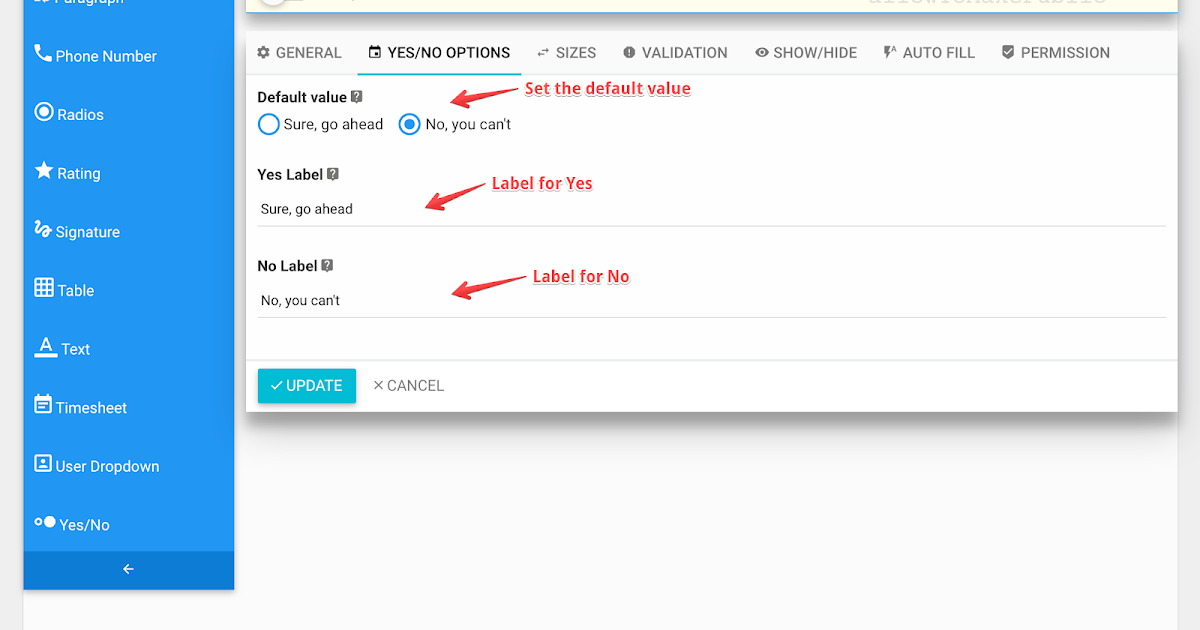Open the VALIDATION tab
Viewport: 1200px width, 630px height.
click(x=675, y=52)
